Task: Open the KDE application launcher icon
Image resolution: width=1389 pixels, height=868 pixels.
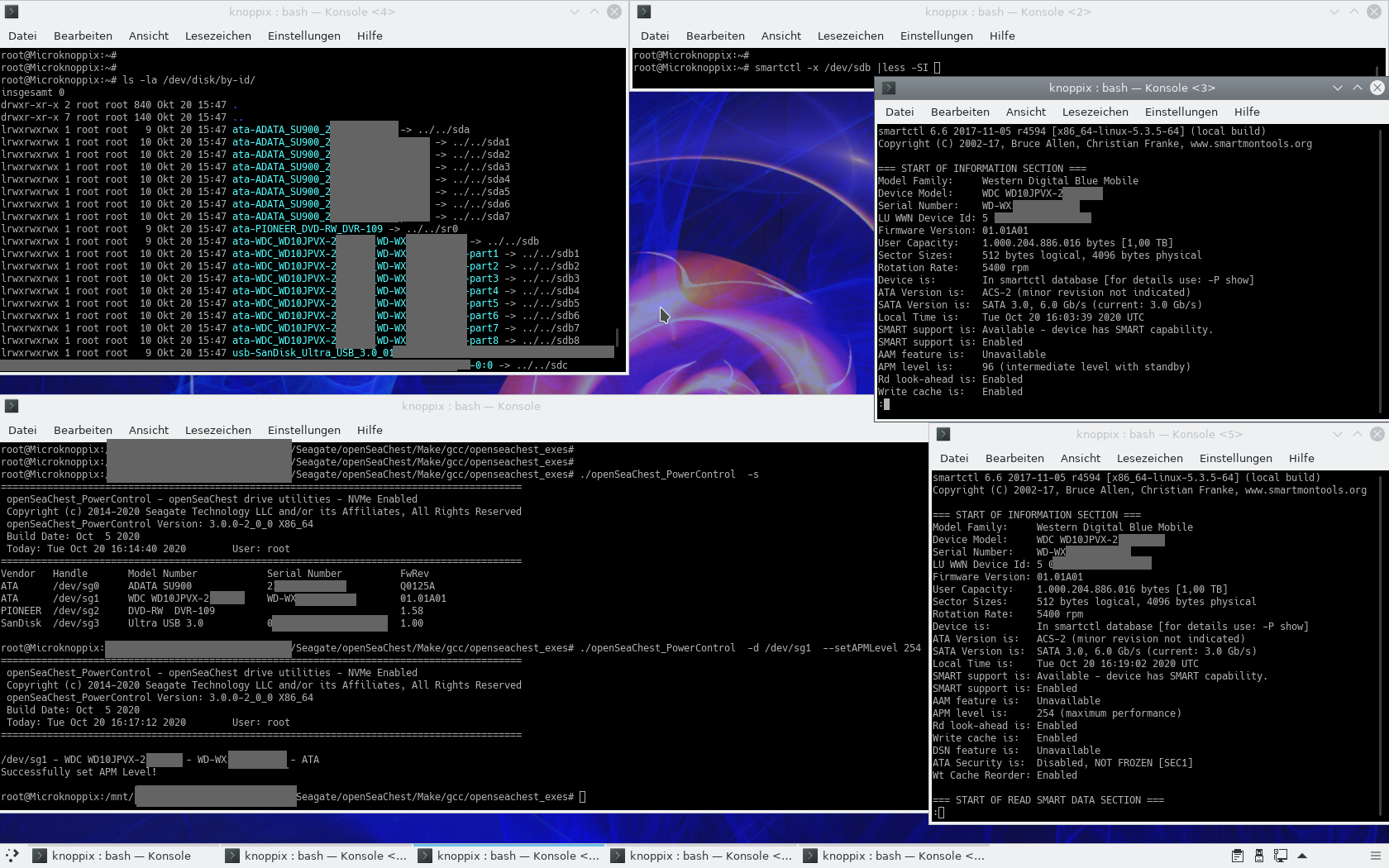Action: tap(12, 856)
